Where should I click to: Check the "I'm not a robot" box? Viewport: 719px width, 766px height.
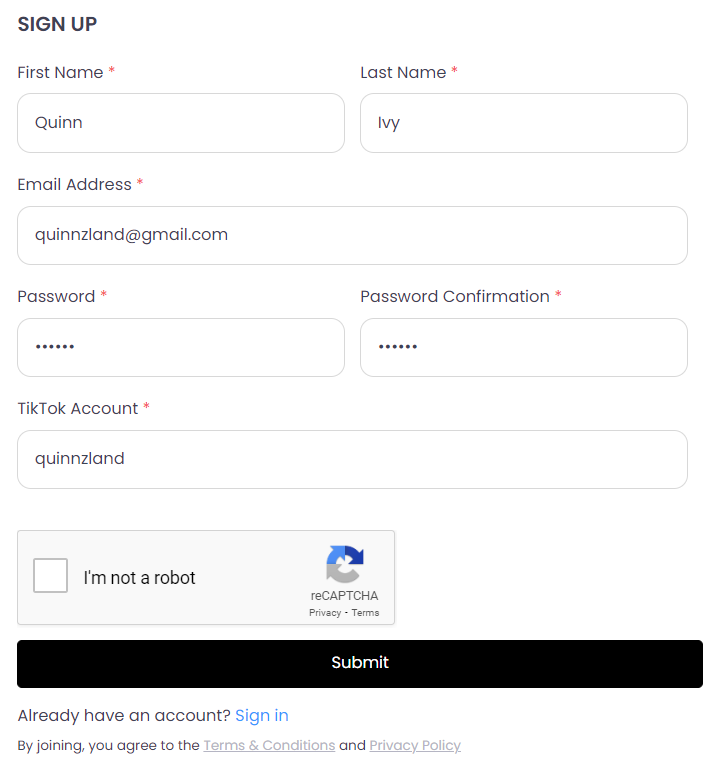tap(50, 575)
